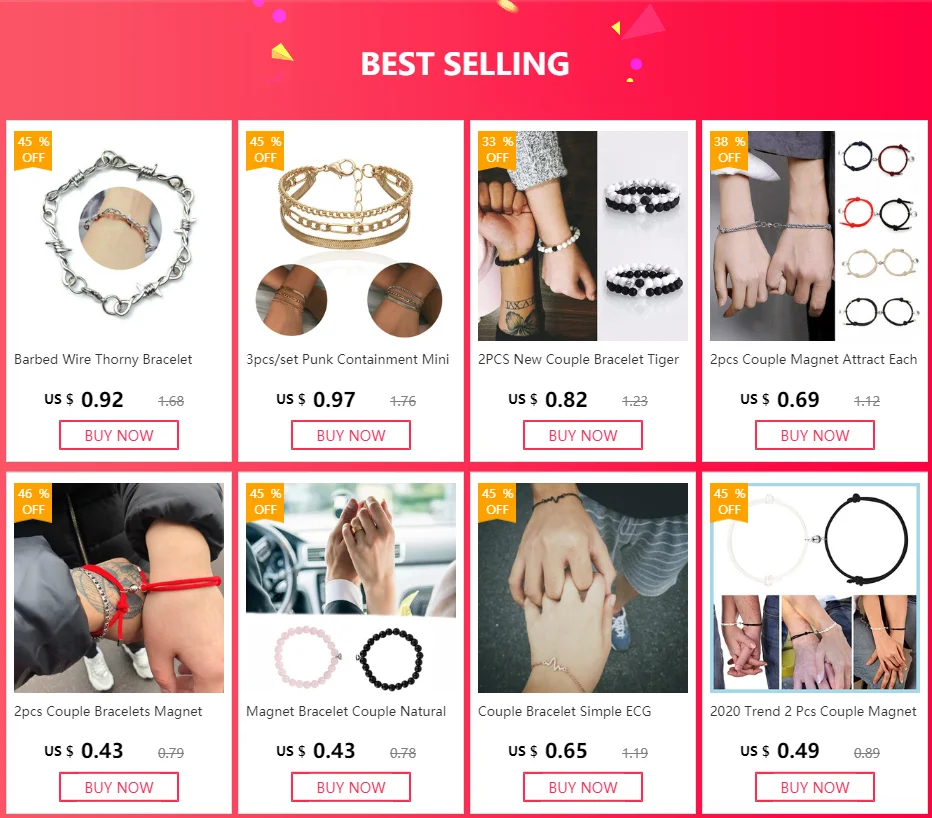Open the red rope bracelet photo
Image resolution: width=932 pixels, height=818 pixels.
click(x=119, y=588)
